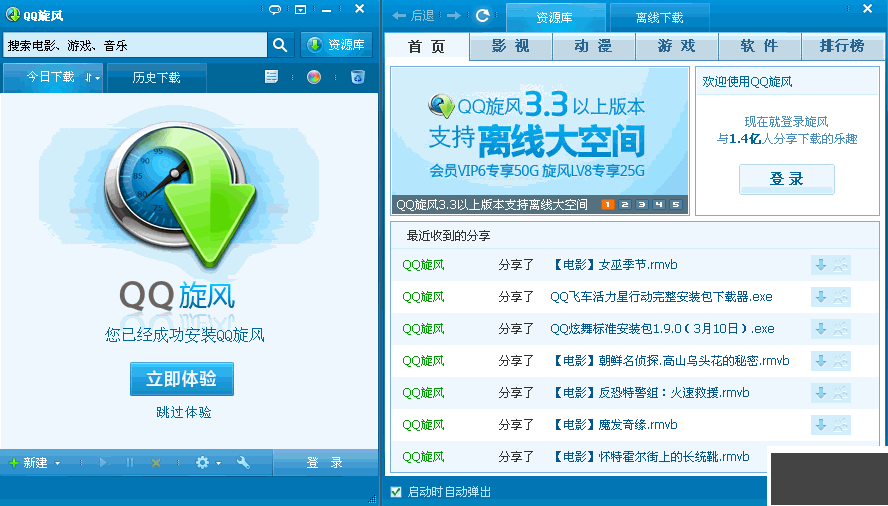Share 反恐特警组 movie with friends icon

pos(841,393)
